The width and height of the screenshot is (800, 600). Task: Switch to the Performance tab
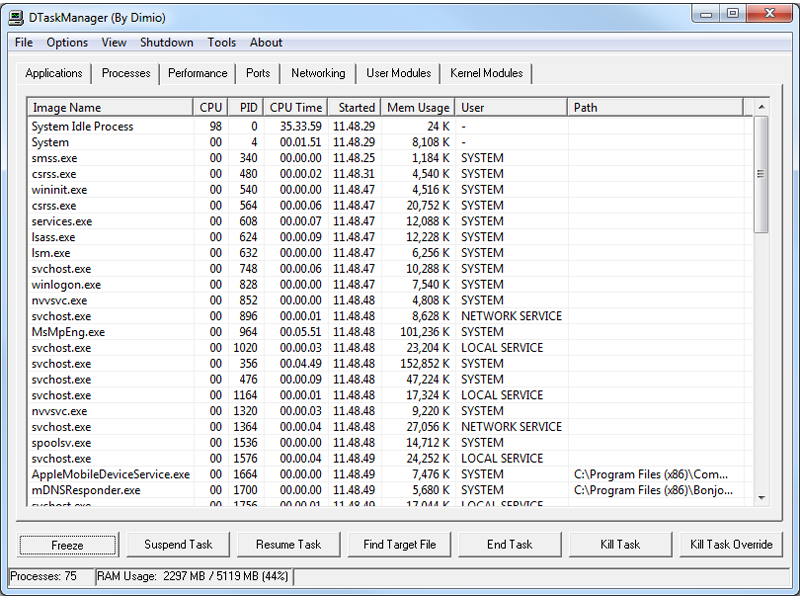(x=197, y=73)
